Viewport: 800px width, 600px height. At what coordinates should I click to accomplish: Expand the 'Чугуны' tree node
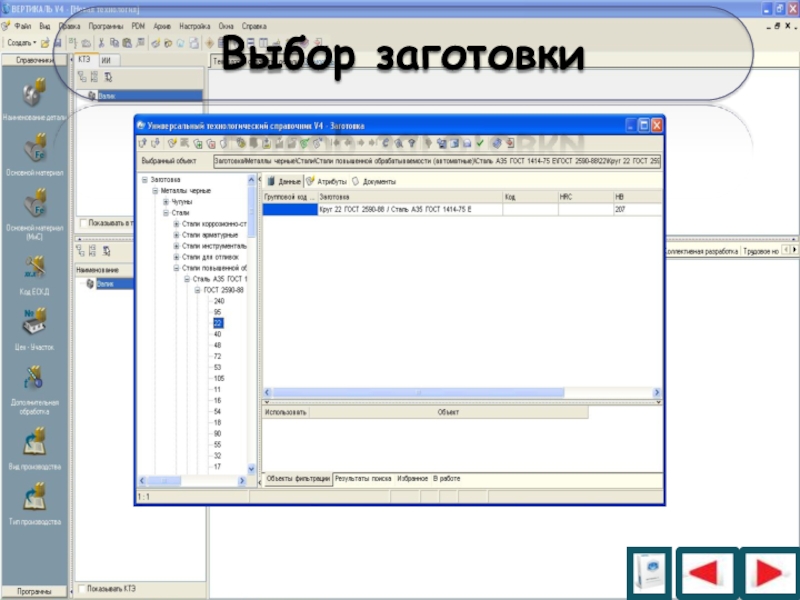(165, 201)
